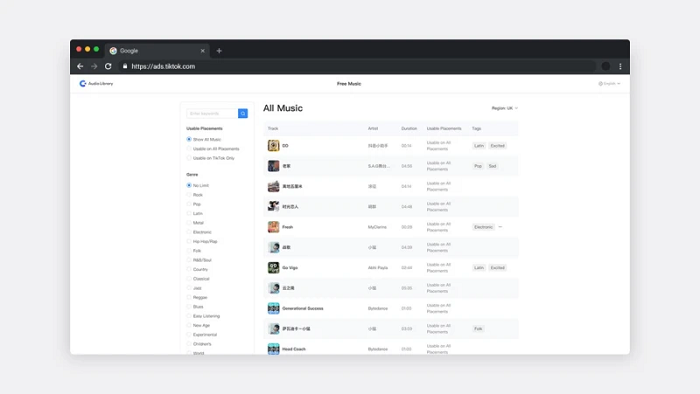700x394 pixels.
Task: Go back using the browser back arrow
Action: click(80, 66)
